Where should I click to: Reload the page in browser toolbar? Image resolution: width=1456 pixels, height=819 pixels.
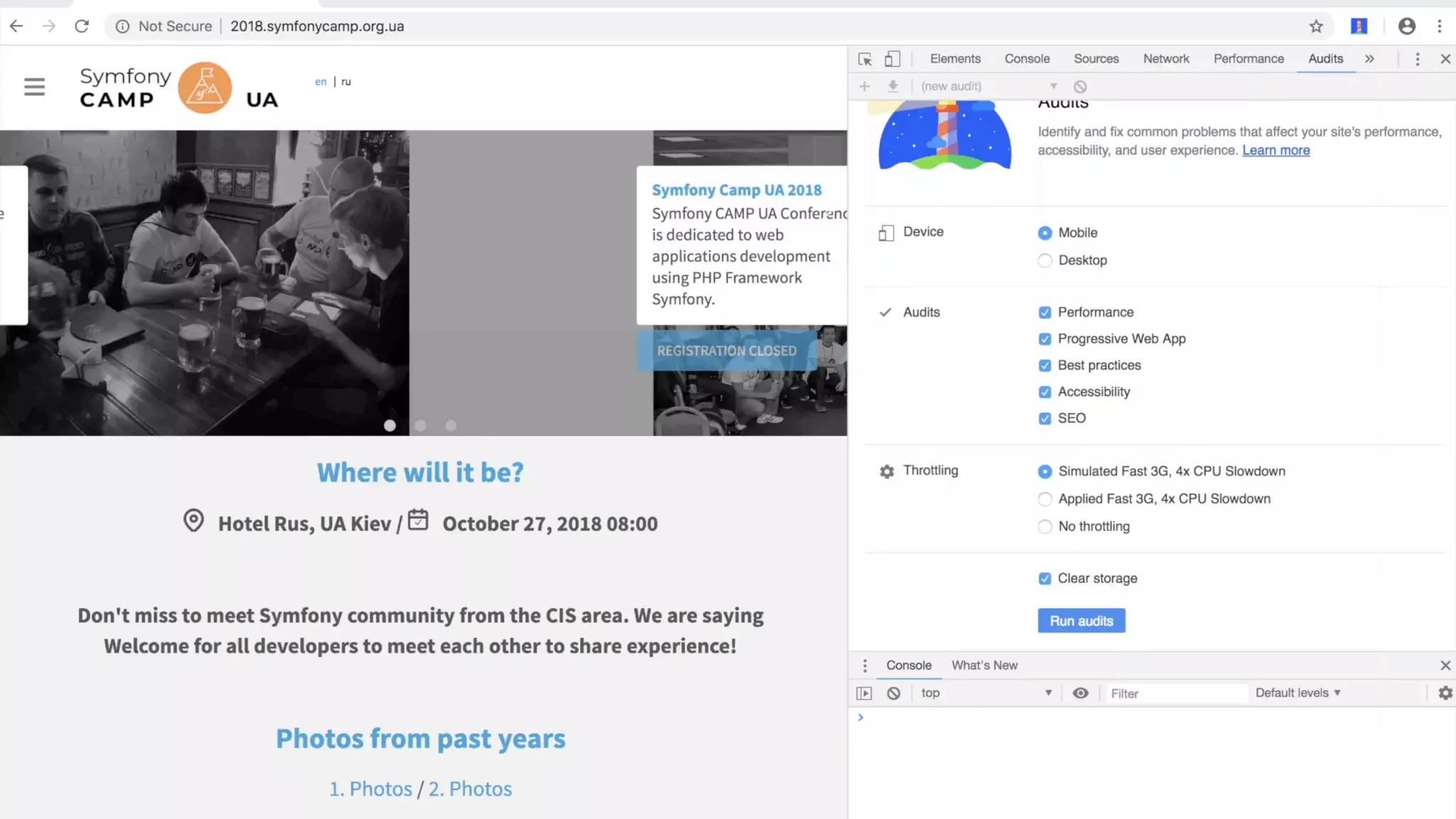click(x=82, y=26)
